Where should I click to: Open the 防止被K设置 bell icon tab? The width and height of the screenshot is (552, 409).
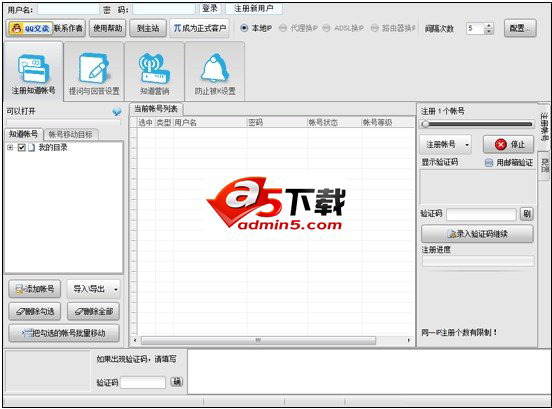215,71
